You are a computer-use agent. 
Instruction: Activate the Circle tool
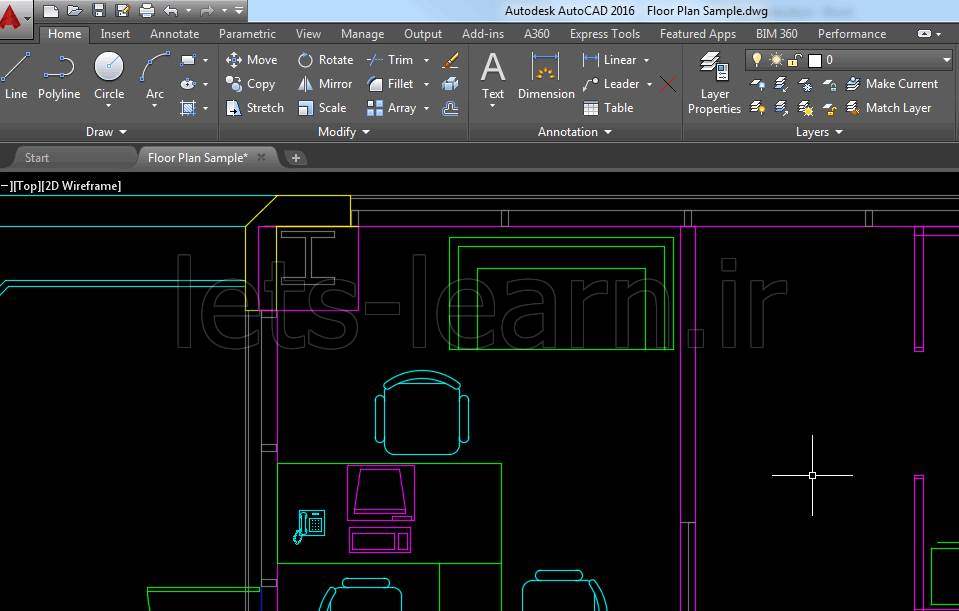coord(109,76)
